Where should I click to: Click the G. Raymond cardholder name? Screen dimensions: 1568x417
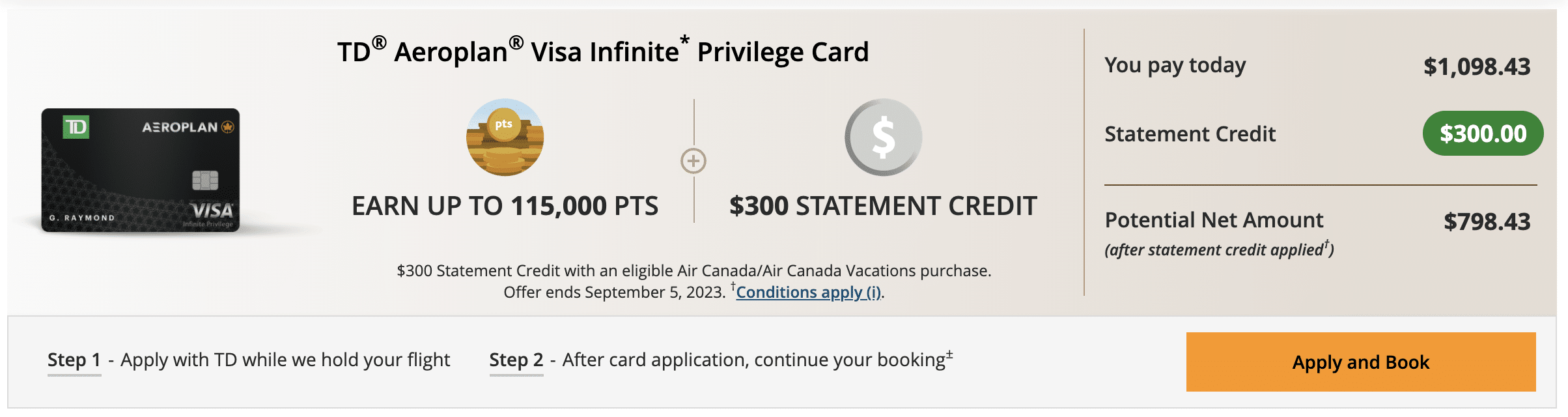tap(82, 218)
